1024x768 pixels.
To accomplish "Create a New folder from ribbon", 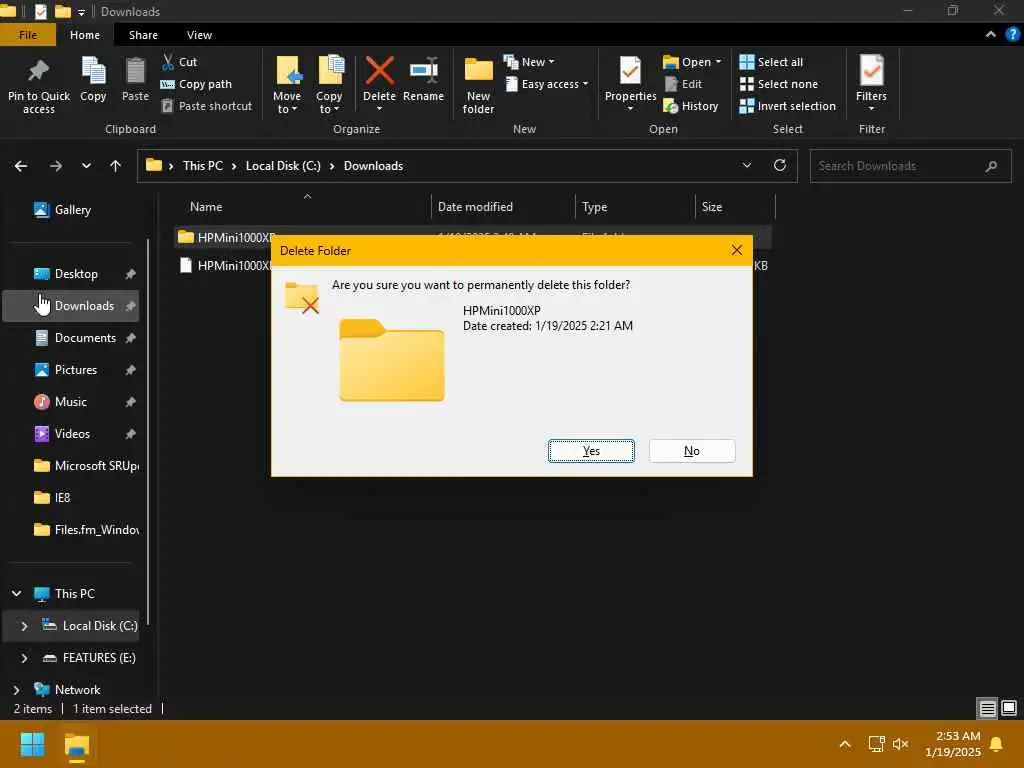I will tap(478, 86).
